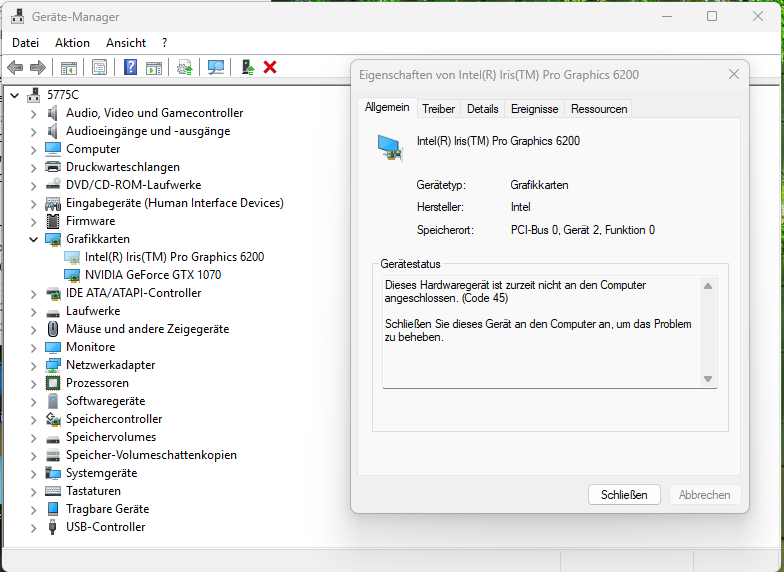
Task: Switch to the Details tab
Action: (482, 108)
